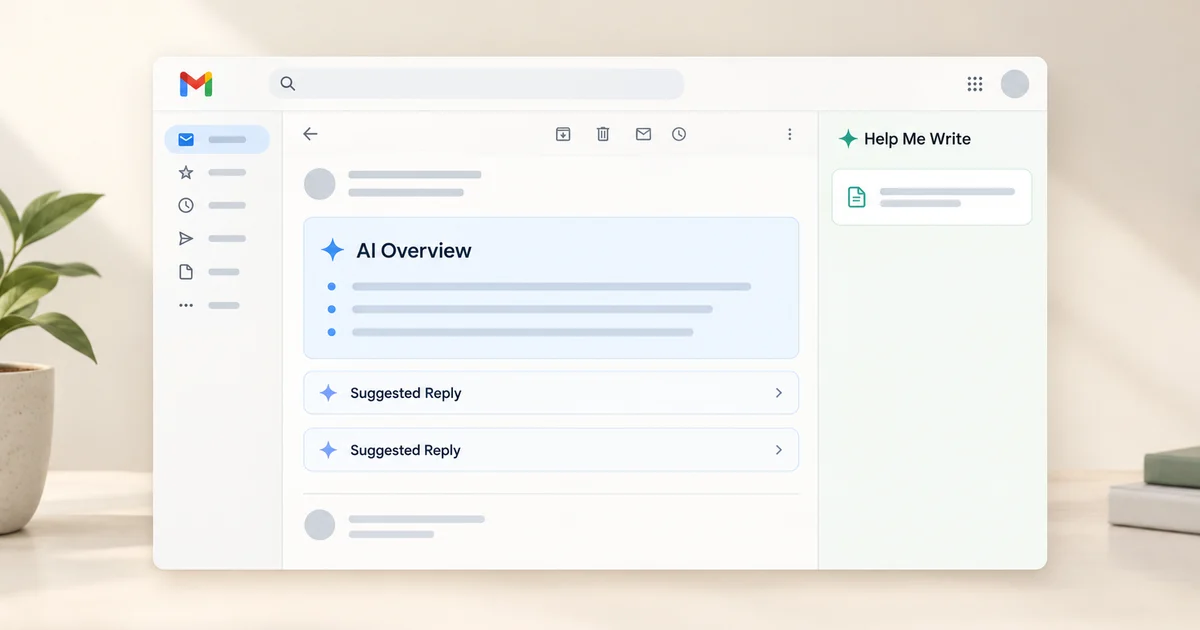Click sender avatar at top of email

[x=319, y=184]
